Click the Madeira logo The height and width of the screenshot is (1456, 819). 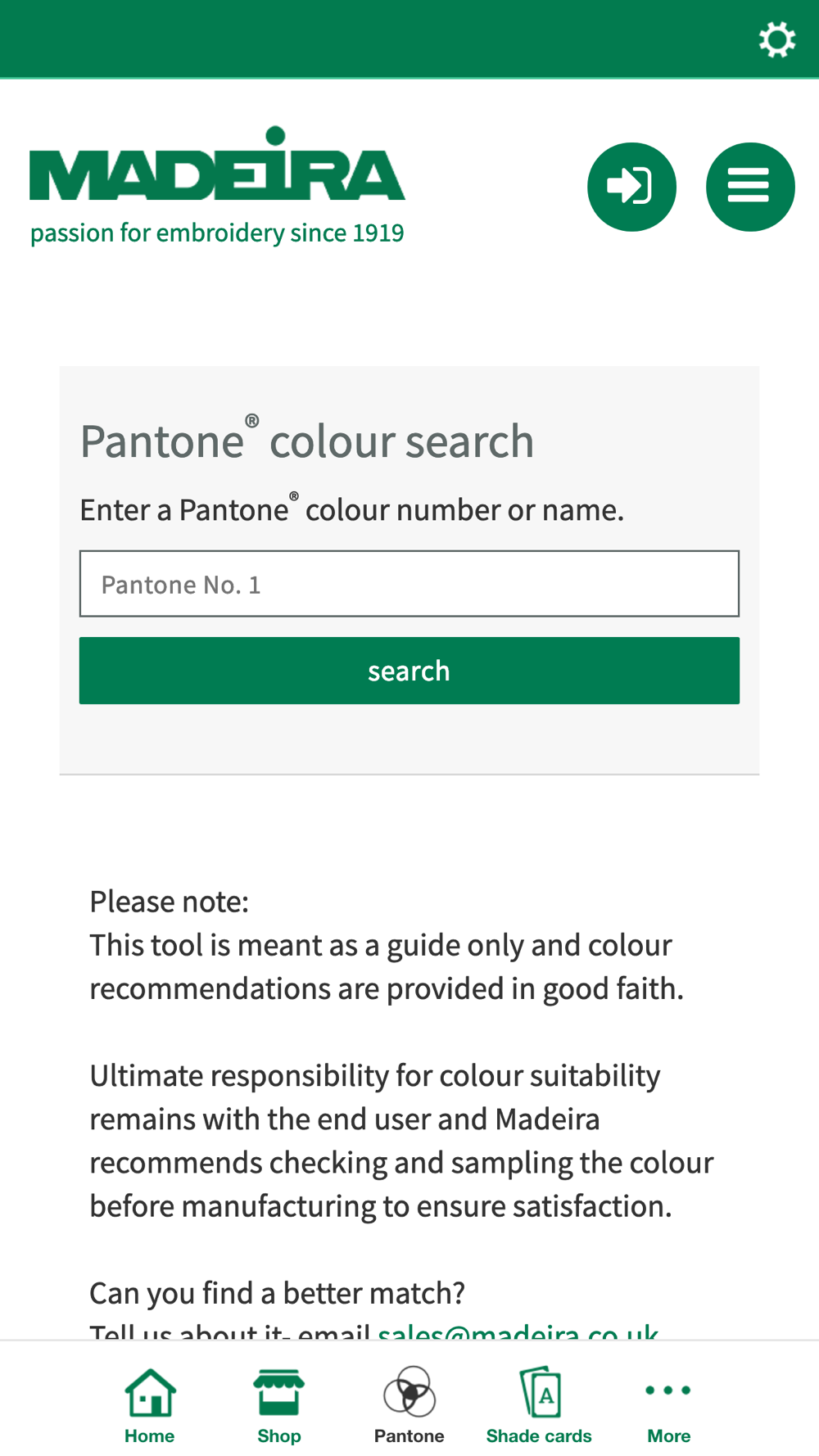[x=217, y=166]
